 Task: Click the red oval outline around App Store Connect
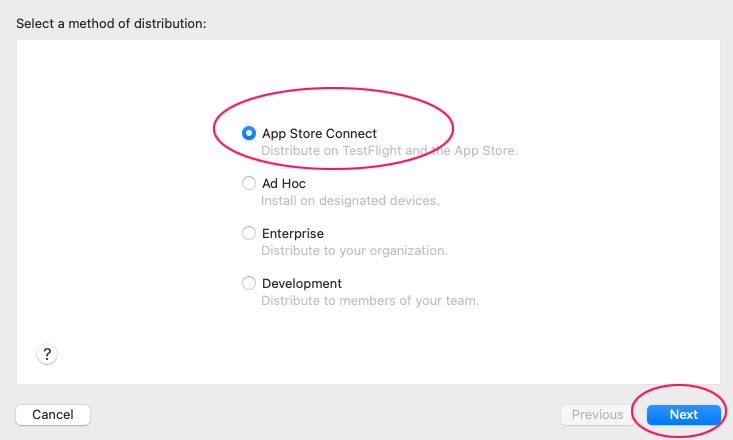point(333,89)
